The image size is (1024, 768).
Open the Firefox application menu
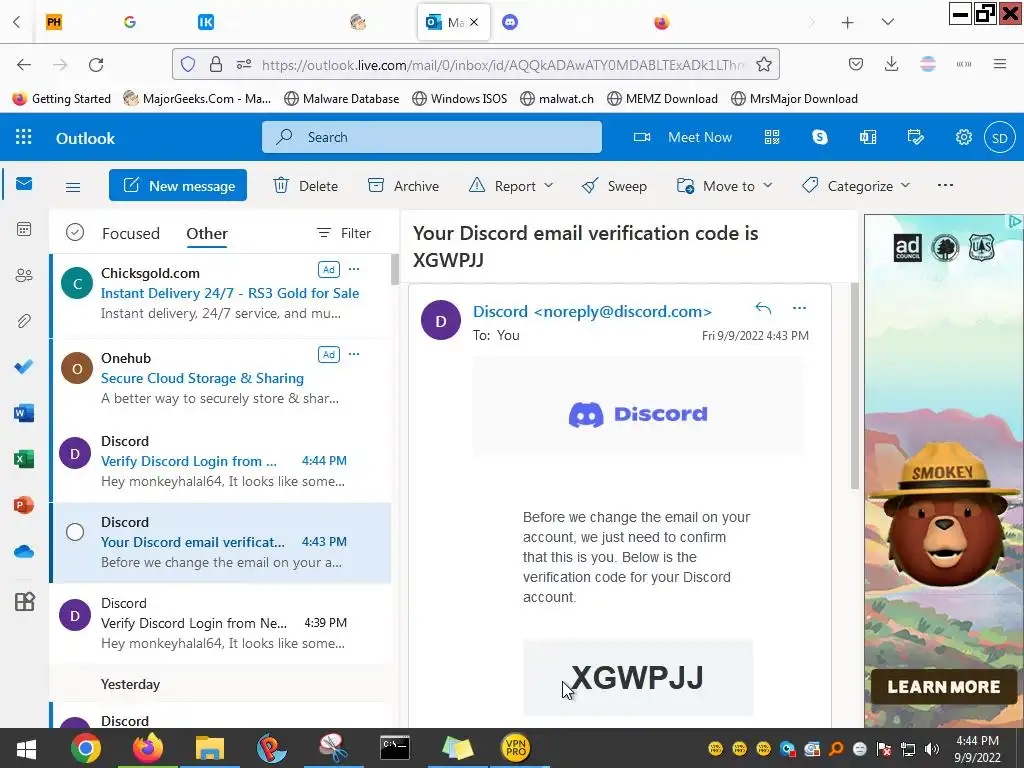(x=999, y=64)
